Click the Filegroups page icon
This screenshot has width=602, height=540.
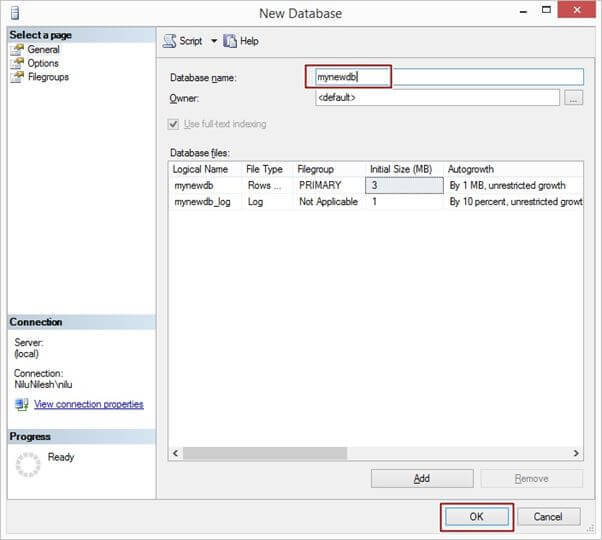17,77
